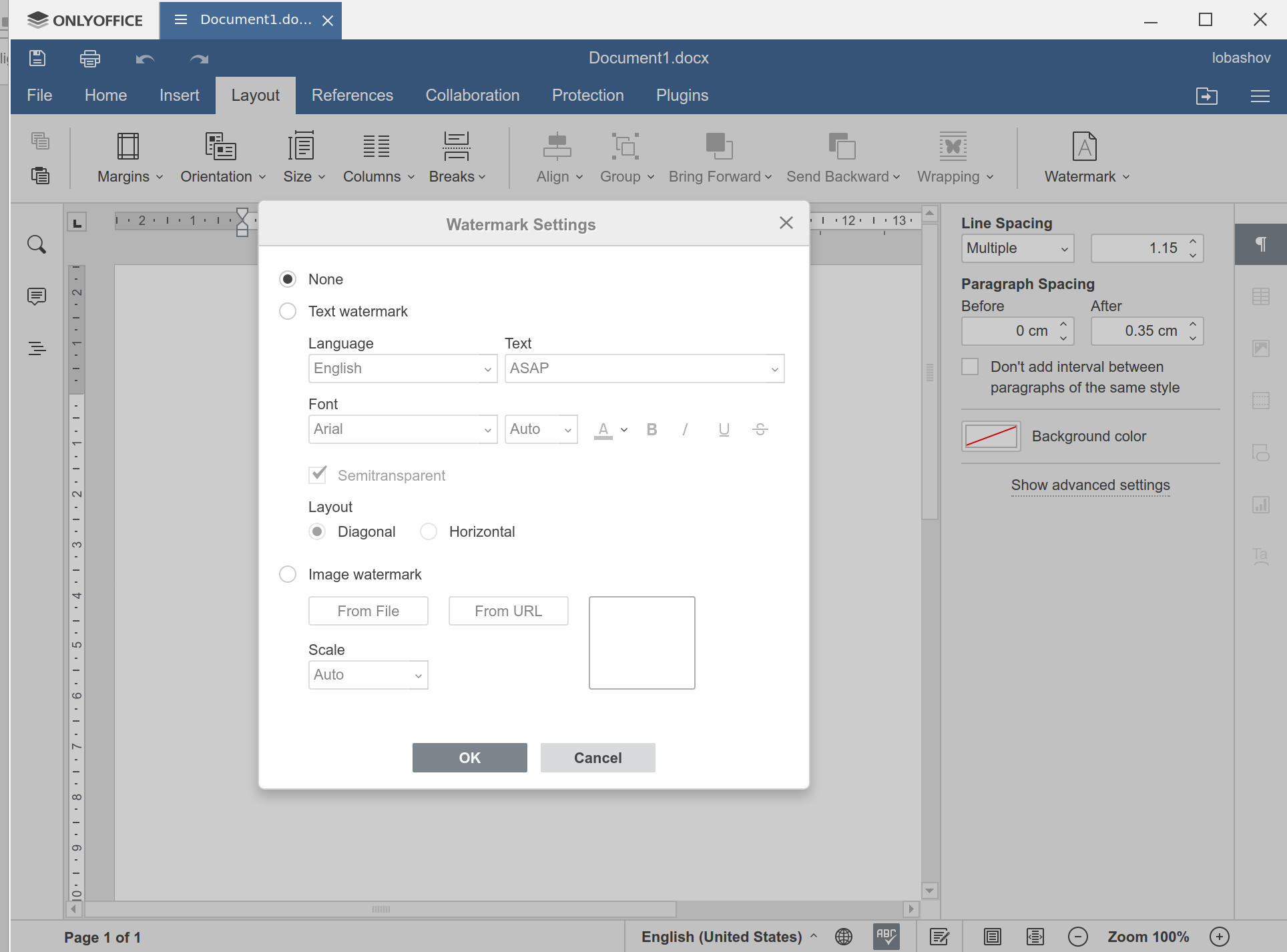Open the comments icon in left sidebar

(37, 296)
